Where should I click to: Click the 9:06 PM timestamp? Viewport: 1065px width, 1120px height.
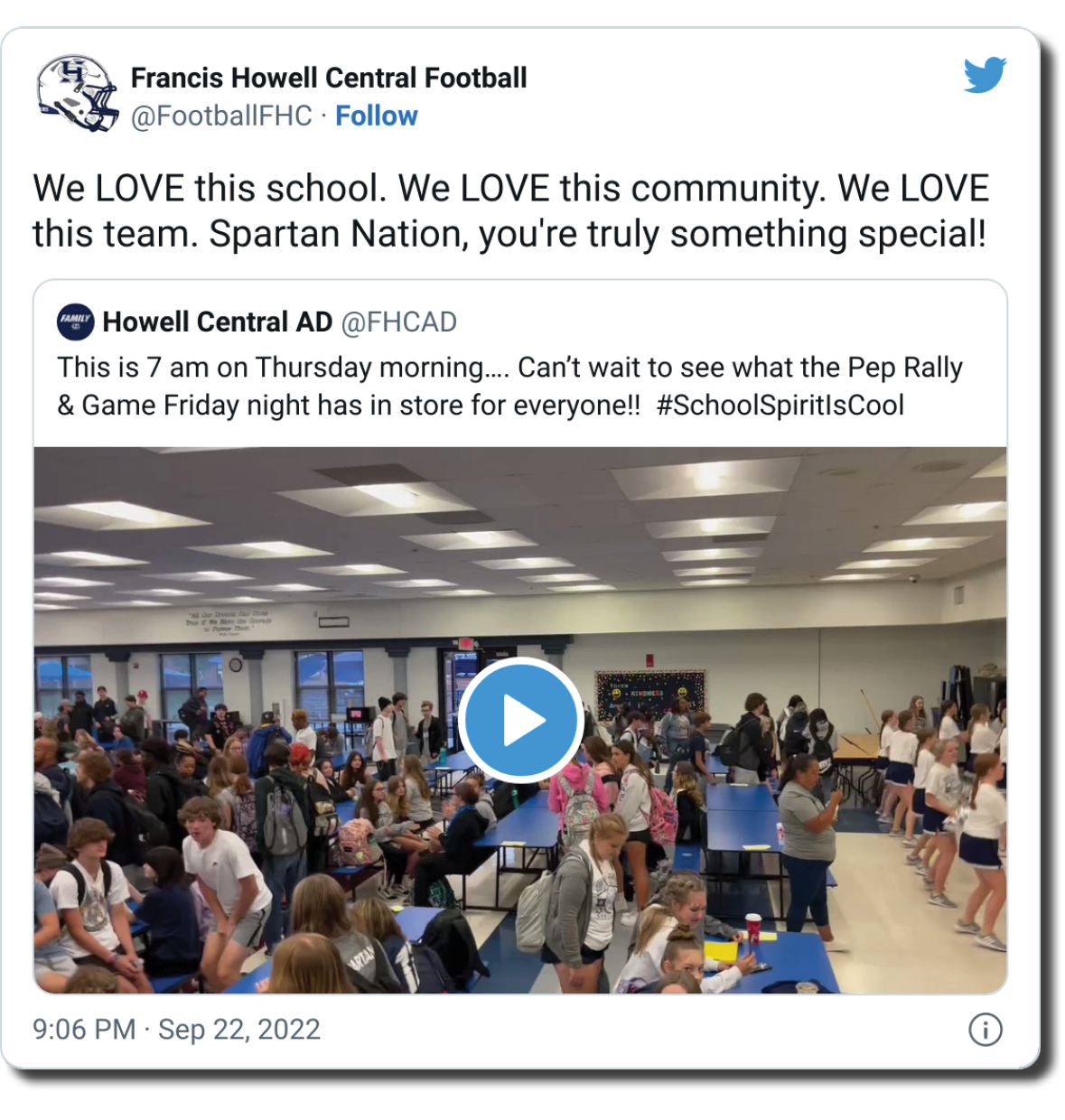(x=84, y=1030)
